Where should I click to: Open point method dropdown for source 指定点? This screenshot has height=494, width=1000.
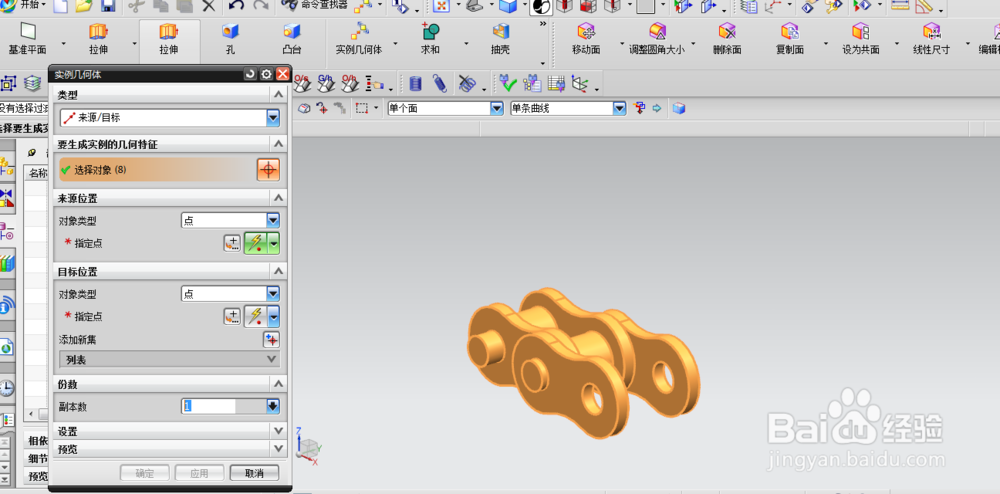point(274,243)
